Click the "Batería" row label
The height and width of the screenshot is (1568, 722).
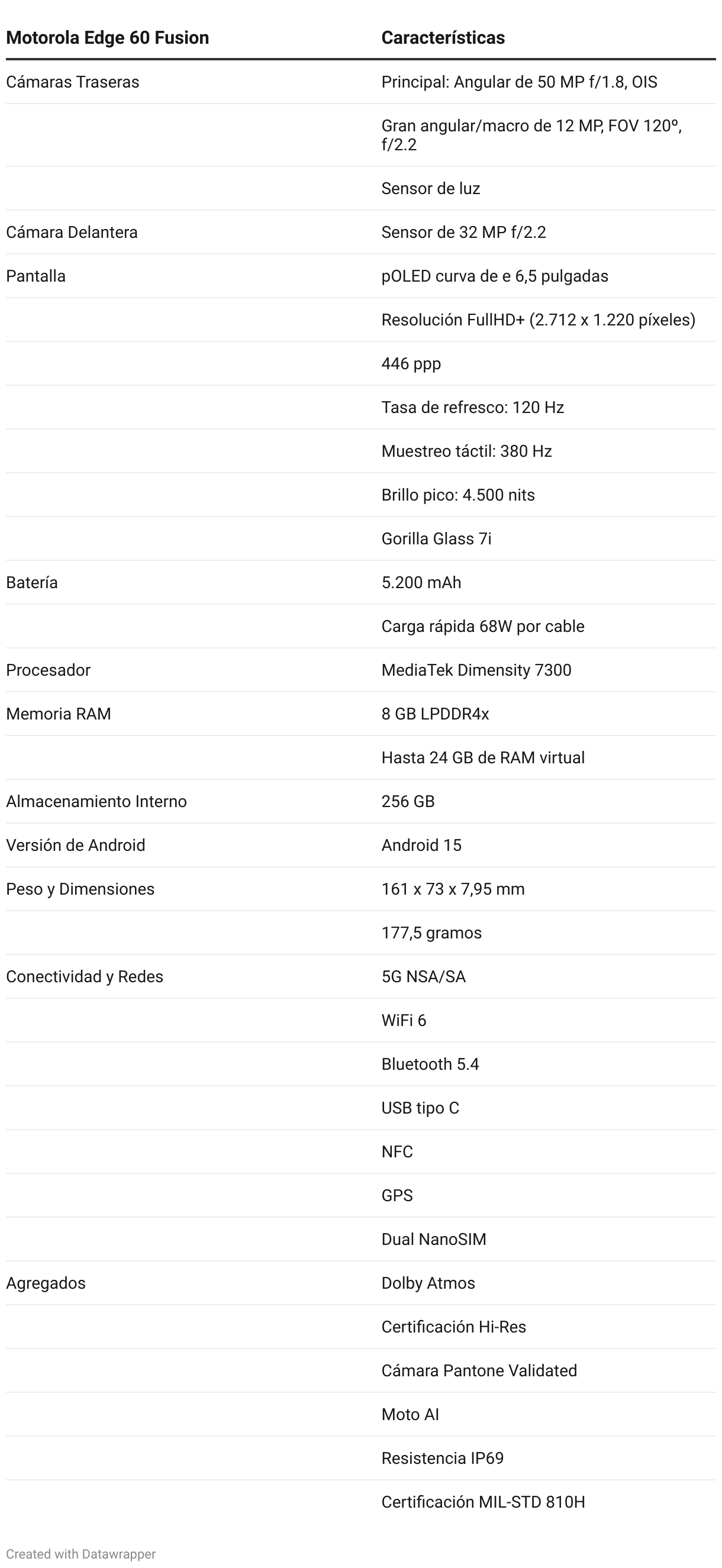31,582
